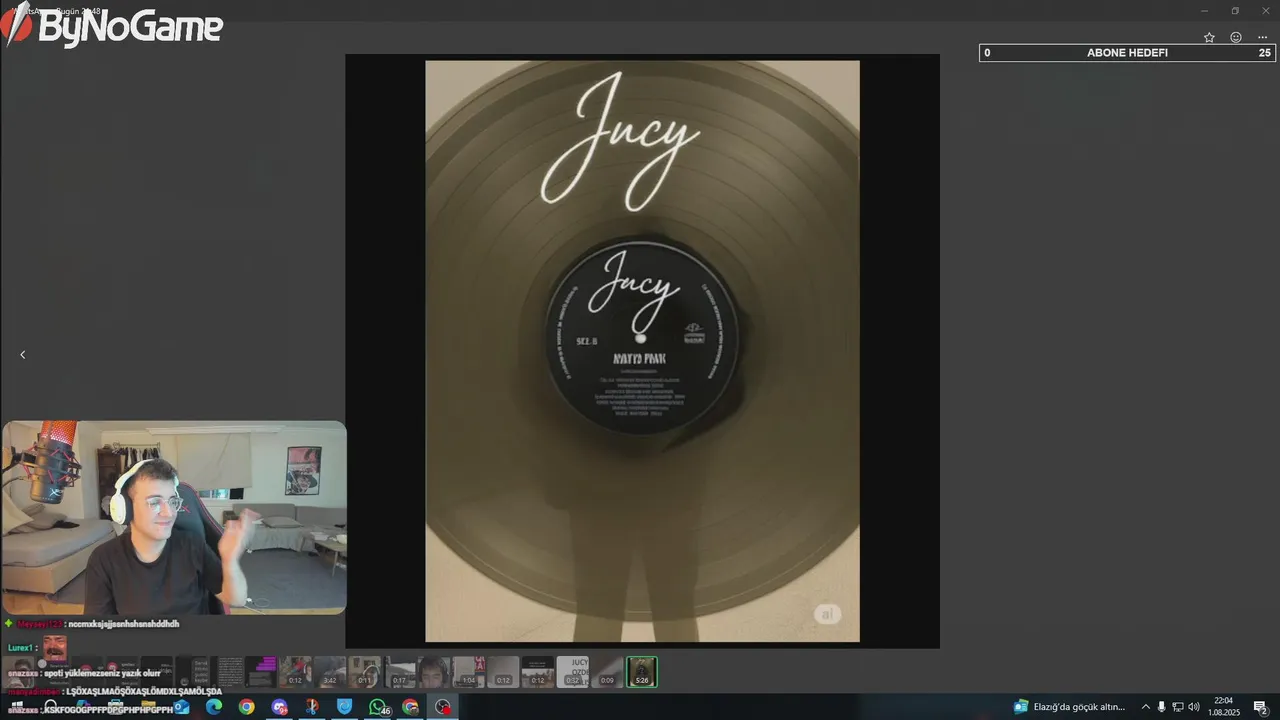Open the purple app with 9+ badge
Viewport: 1280px width, 720px height.
coord(279,707)
